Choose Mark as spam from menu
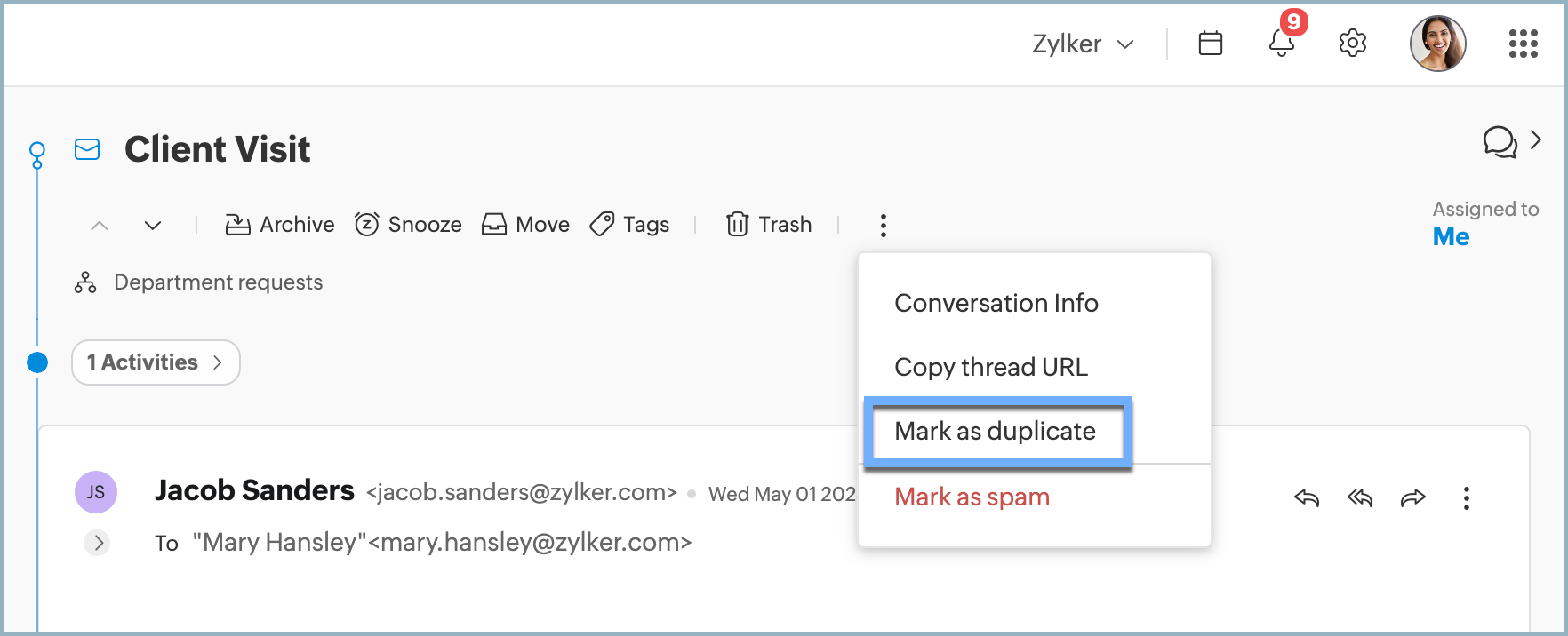The height and width of the screenshot is (636, 1568). 972,497
